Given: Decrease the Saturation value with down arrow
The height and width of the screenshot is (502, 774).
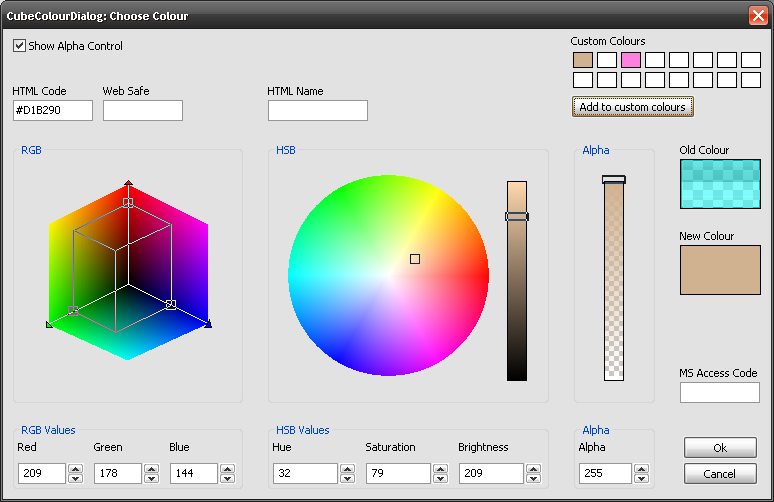Looking at the screenshot, I should [441, 478].
